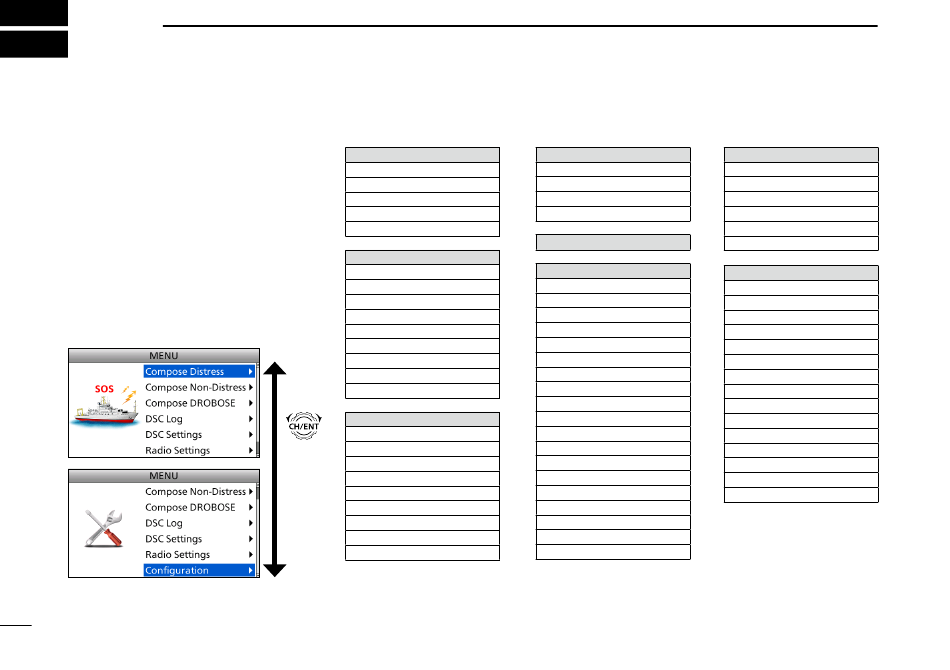Click the scrollbar of the tools-icon menu
The image size is (950, 670).
pyautogui.click(x=257, y=530)
